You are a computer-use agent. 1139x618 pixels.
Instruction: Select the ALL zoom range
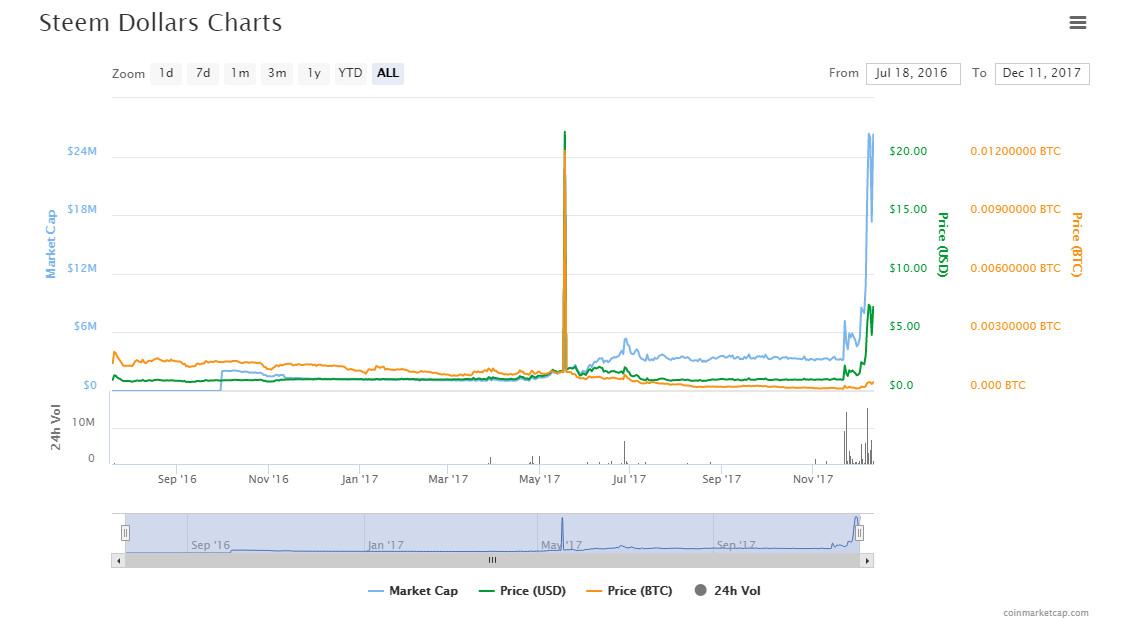(x=388, y=73)
